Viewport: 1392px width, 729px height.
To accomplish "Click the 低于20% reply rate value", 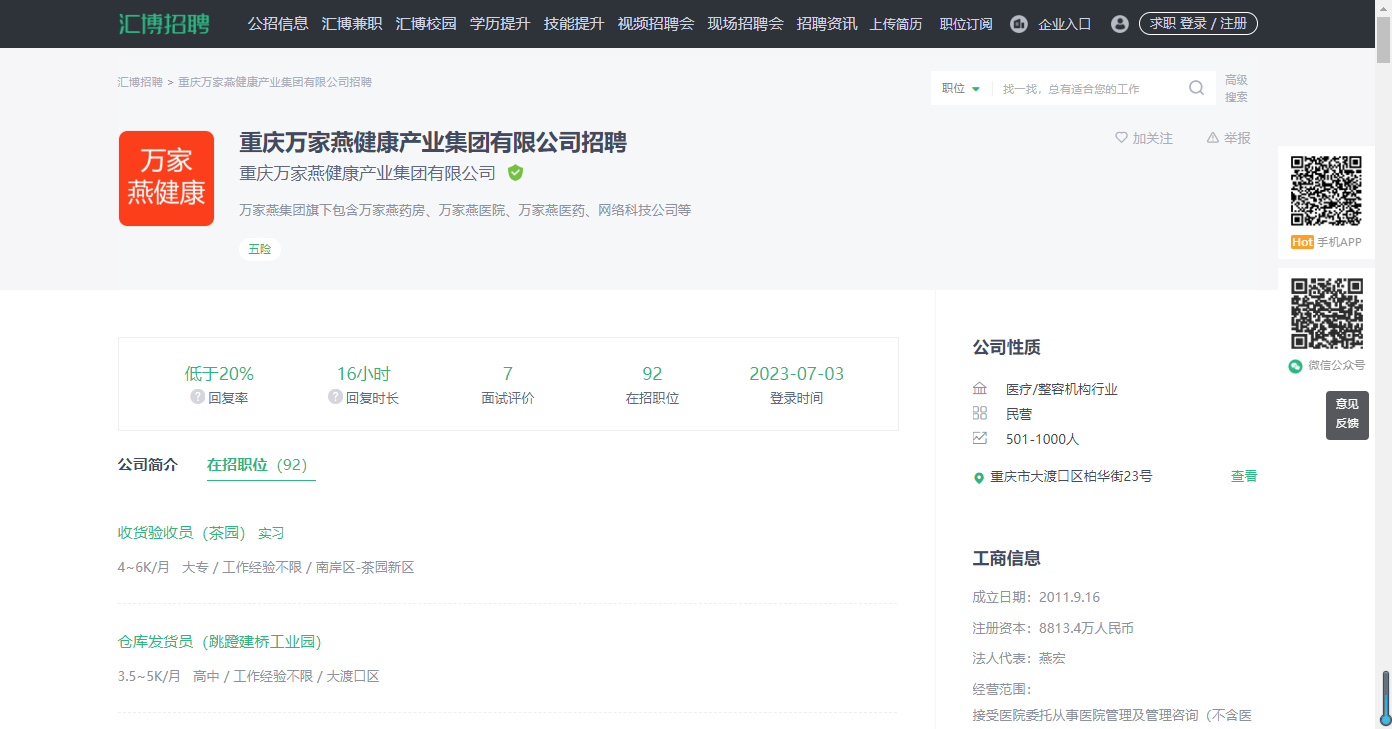I will [219, 374].
